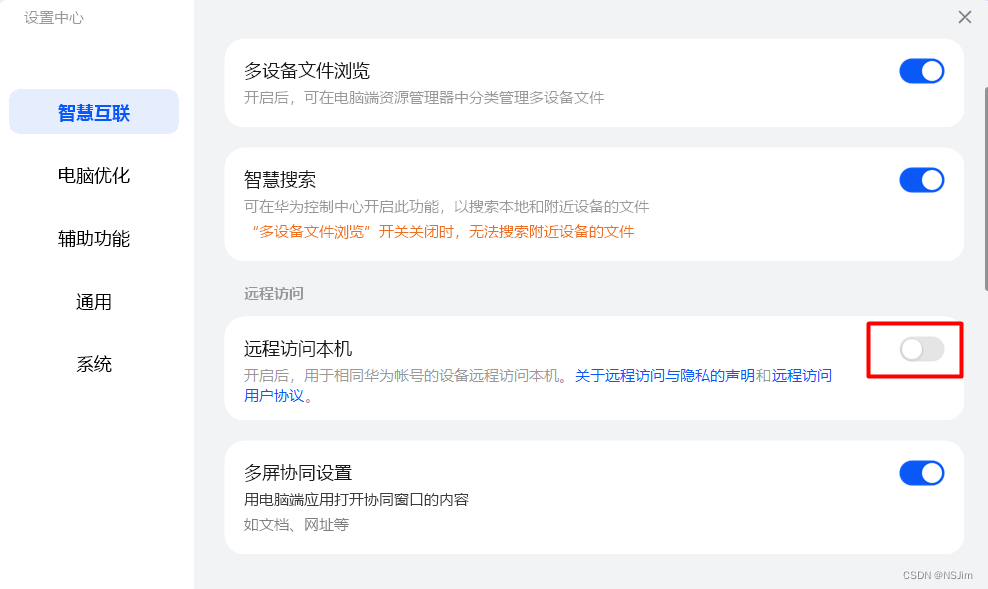The width and height of the screenshot is (988, 589).
Task: Go to the 通用 settings tab
Action: click(94, 301)
